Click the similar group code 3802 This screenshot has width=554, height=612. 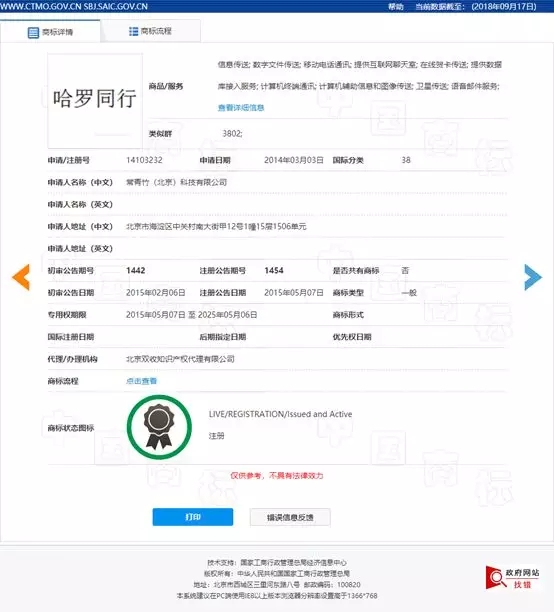click(232, 133)
